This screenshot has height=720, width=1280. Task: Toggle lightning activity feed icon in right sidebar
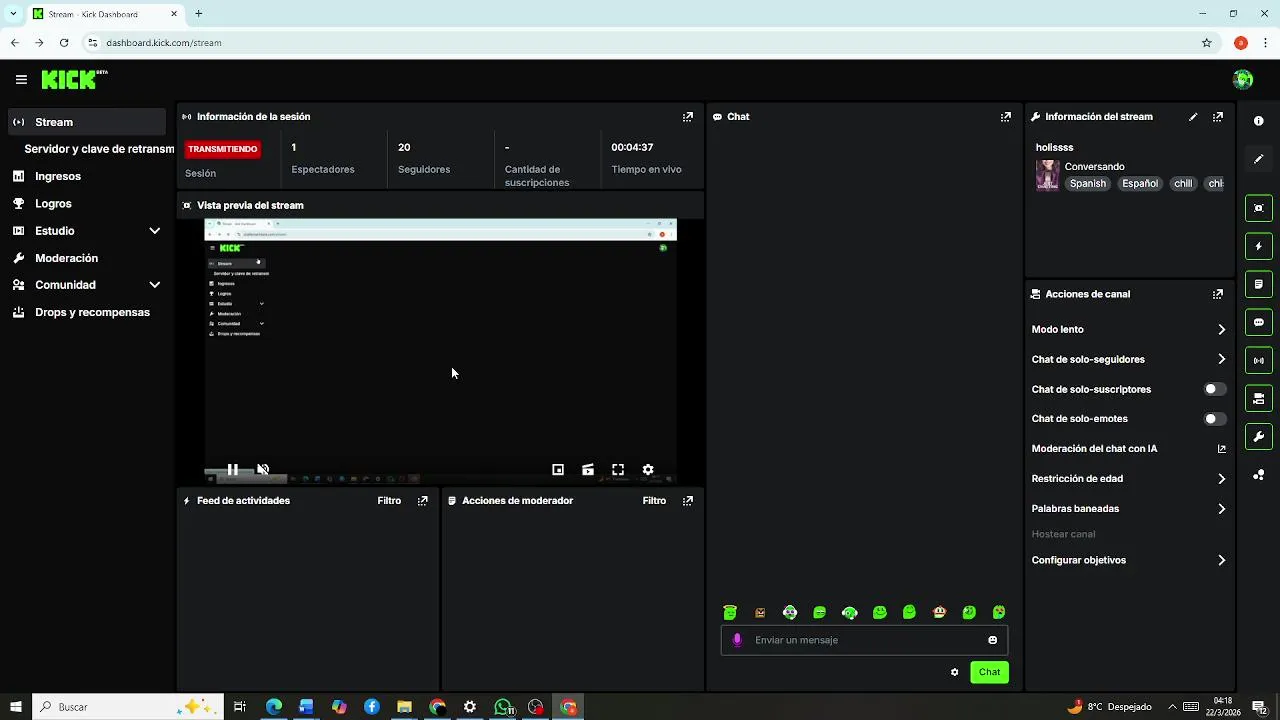coord(1259,246)
